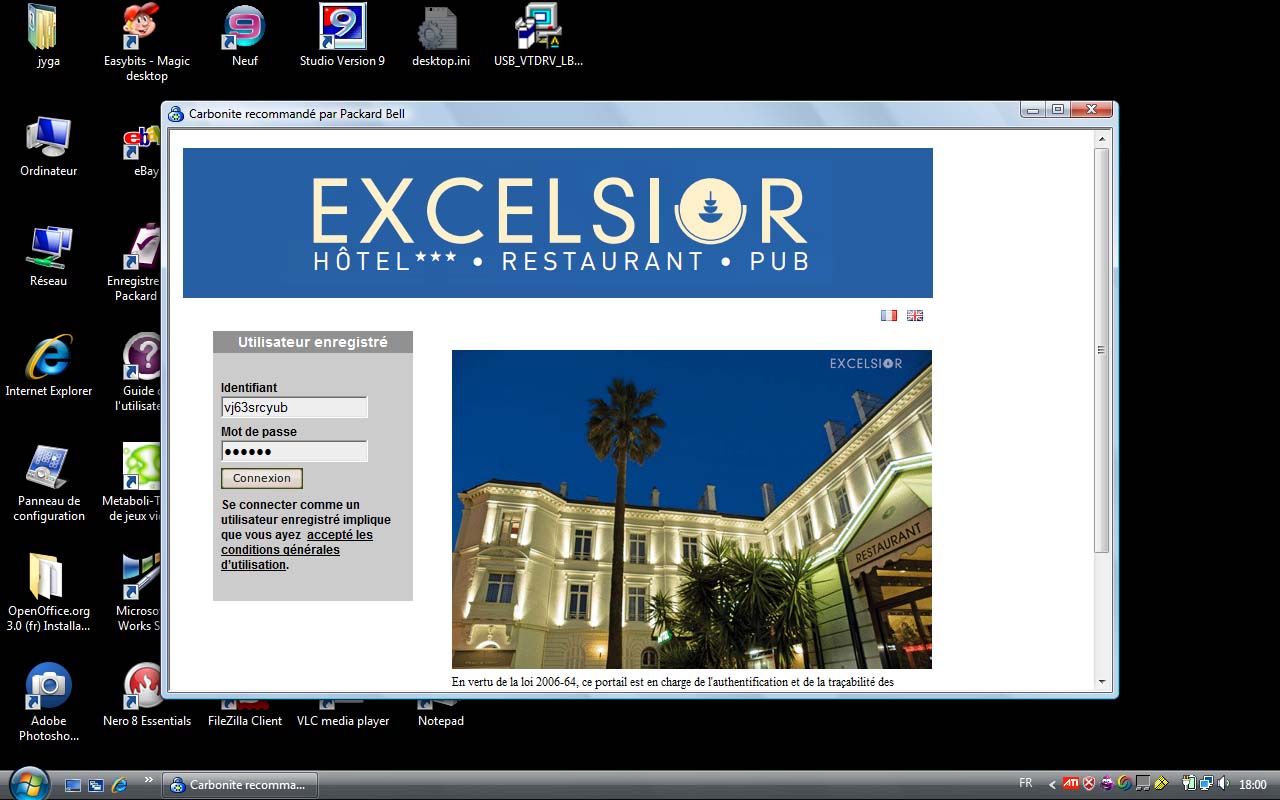Click the Mot de passe field

[294, 451]
